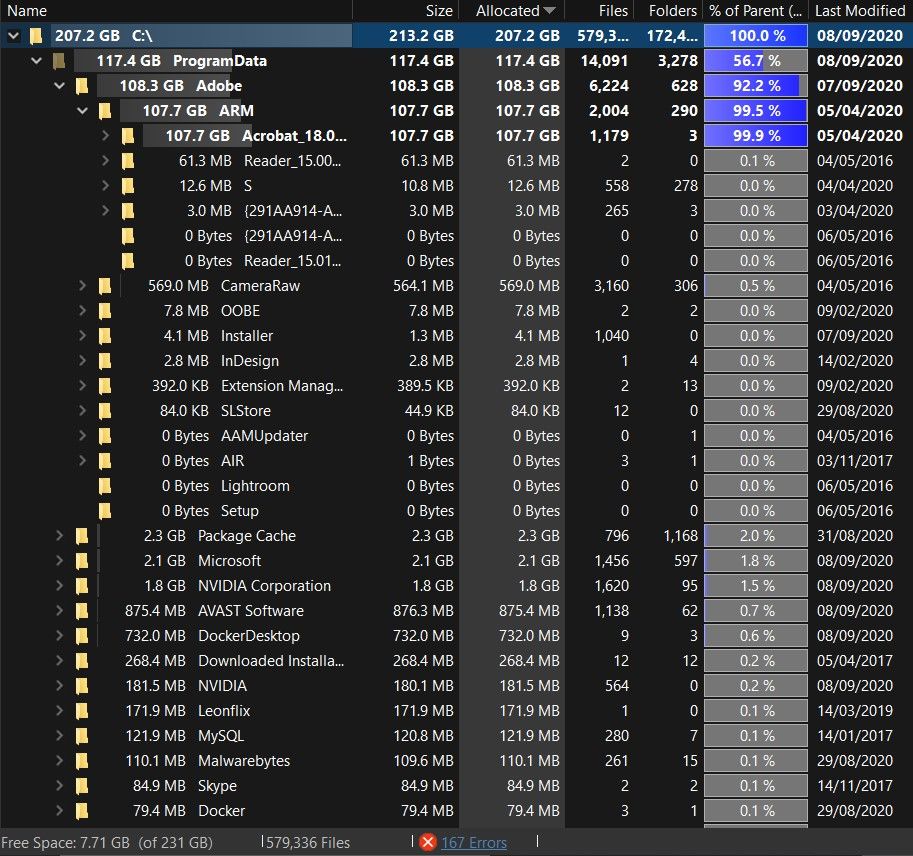
Task: Collapse the C:\ root node
Action: (14, 36)
